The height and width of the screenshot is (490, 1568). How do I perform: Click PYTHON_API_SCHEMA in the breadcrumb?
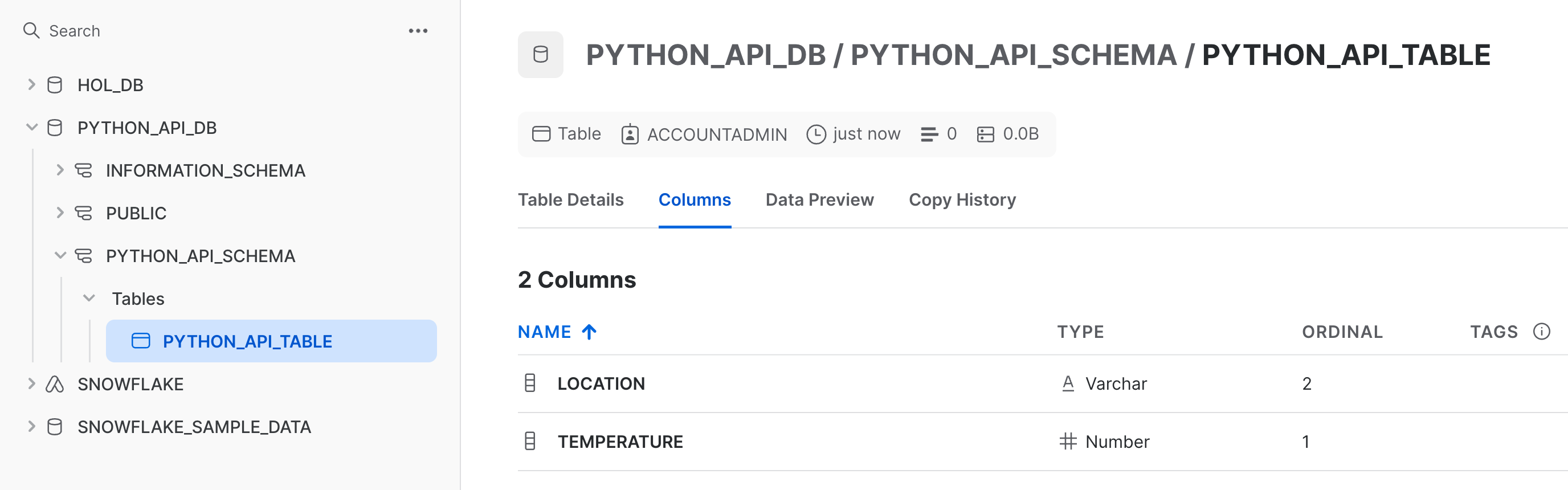(1013, 55)
